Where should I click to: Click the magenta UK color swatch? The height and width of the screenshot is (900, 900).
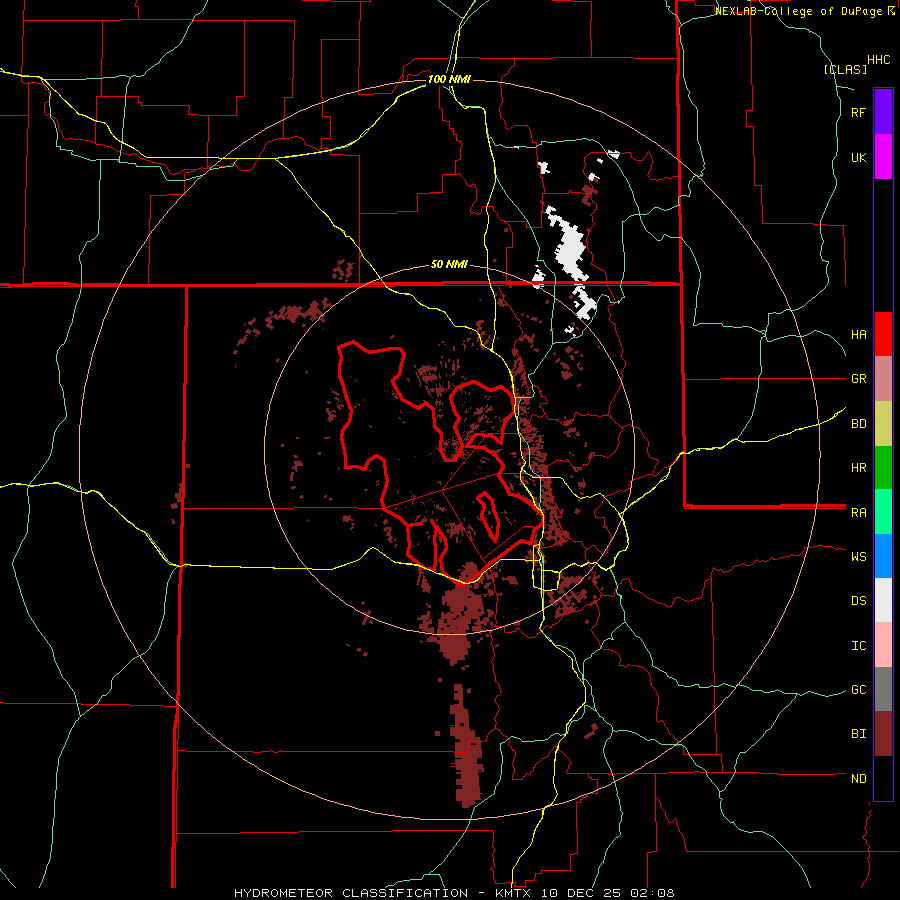click(x=883, y=157)
